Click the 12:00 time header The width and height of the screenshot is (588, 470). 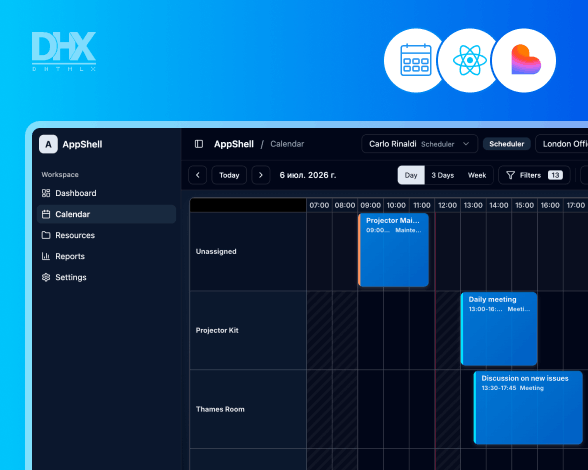(447, 205)
